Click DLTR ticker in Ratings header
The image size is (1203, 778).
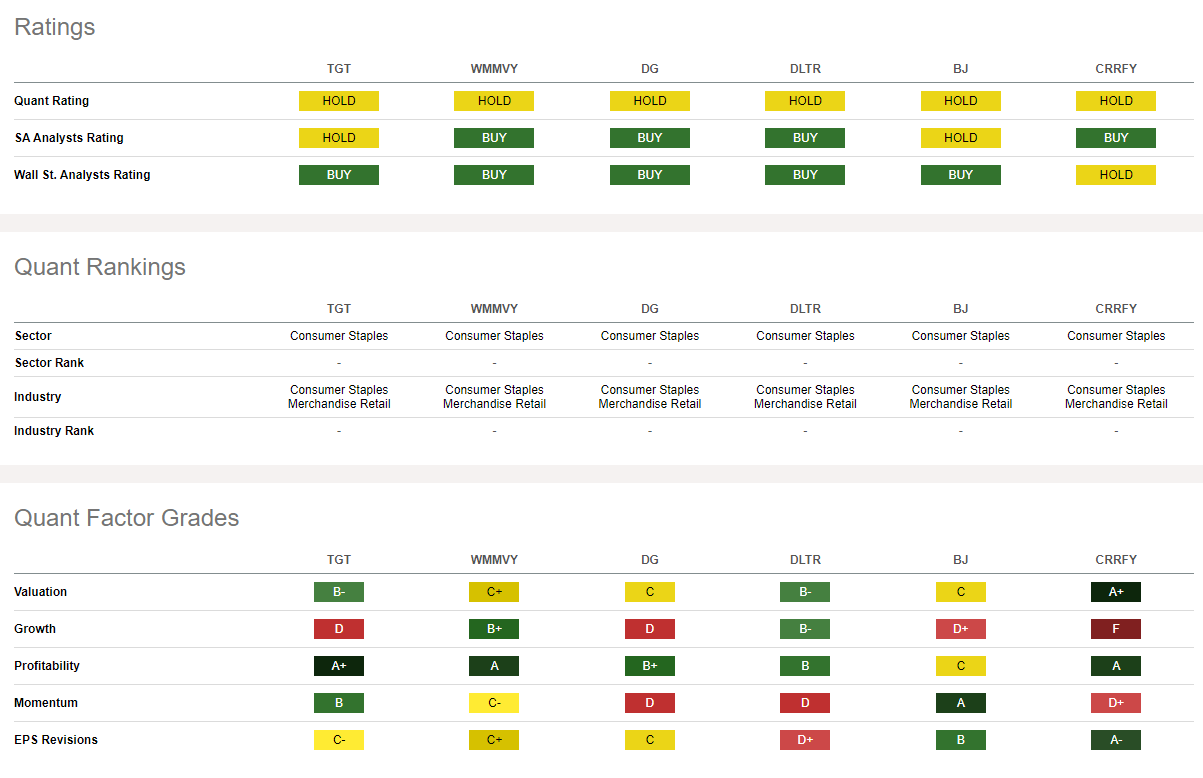805,69
